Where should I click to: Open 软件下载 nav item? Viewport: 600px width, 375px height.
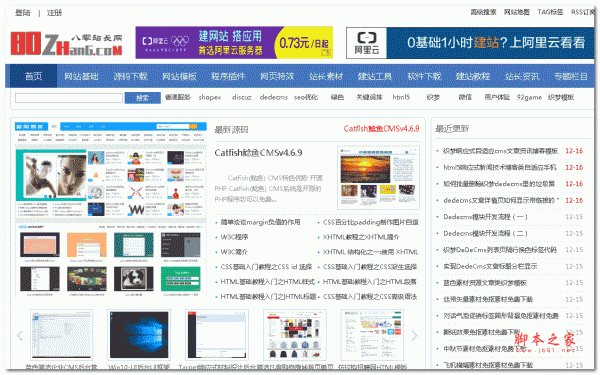pos(424,76)
